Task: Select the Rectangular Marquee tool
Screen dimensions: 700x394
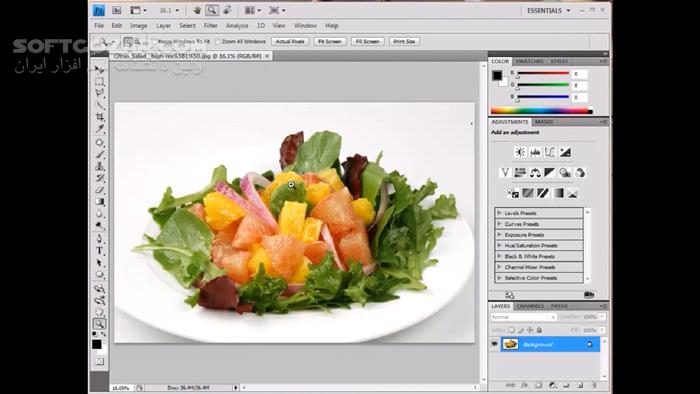Action: pos(100,82)
